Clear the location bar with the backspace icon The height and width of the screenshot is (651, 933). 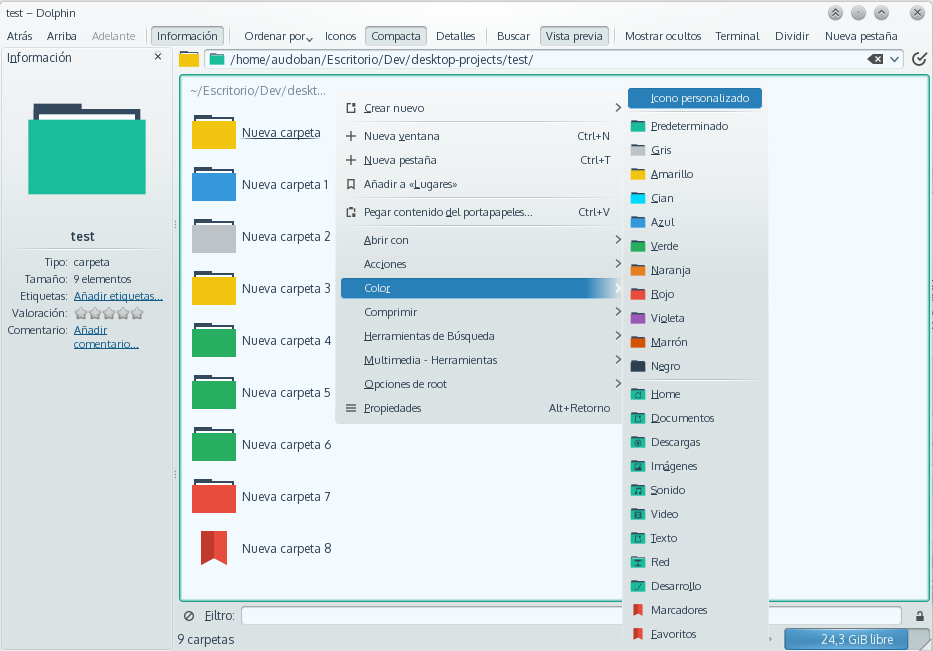click(x=875, y=59)
